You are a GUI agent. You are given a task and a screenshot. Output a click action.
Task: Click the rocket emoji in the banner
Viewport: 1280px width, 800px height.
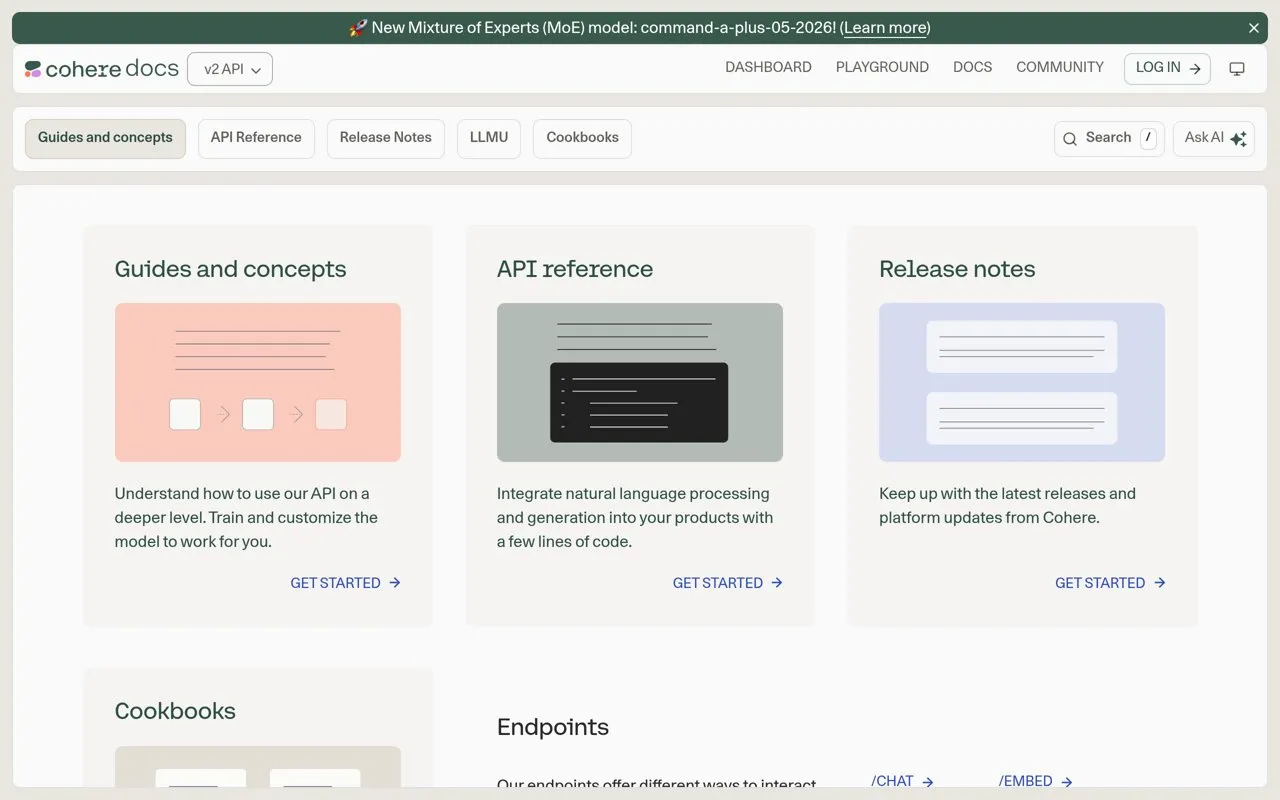point(358,28)
